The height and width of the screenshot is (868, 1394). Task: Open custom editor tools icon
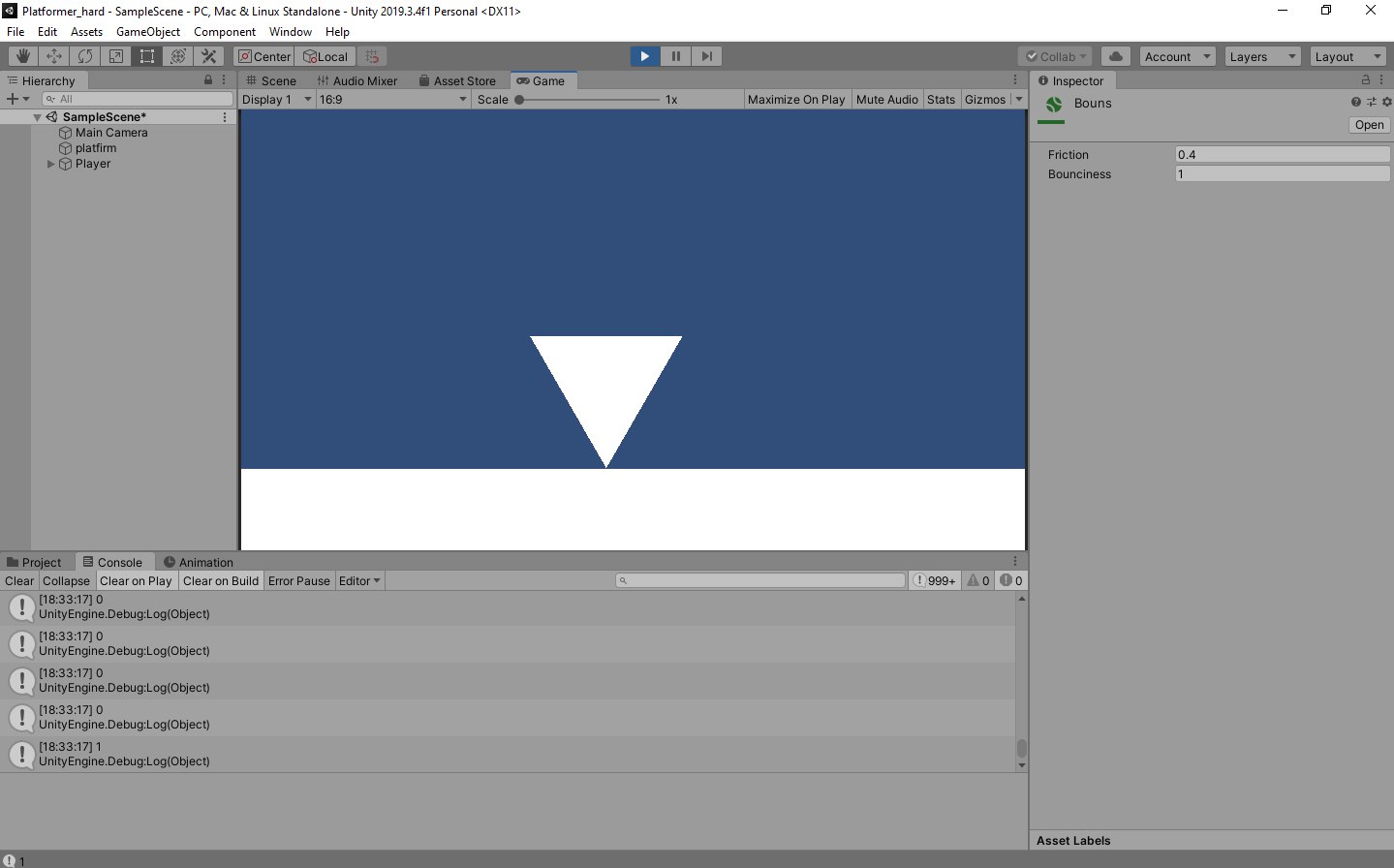point(209,56)
